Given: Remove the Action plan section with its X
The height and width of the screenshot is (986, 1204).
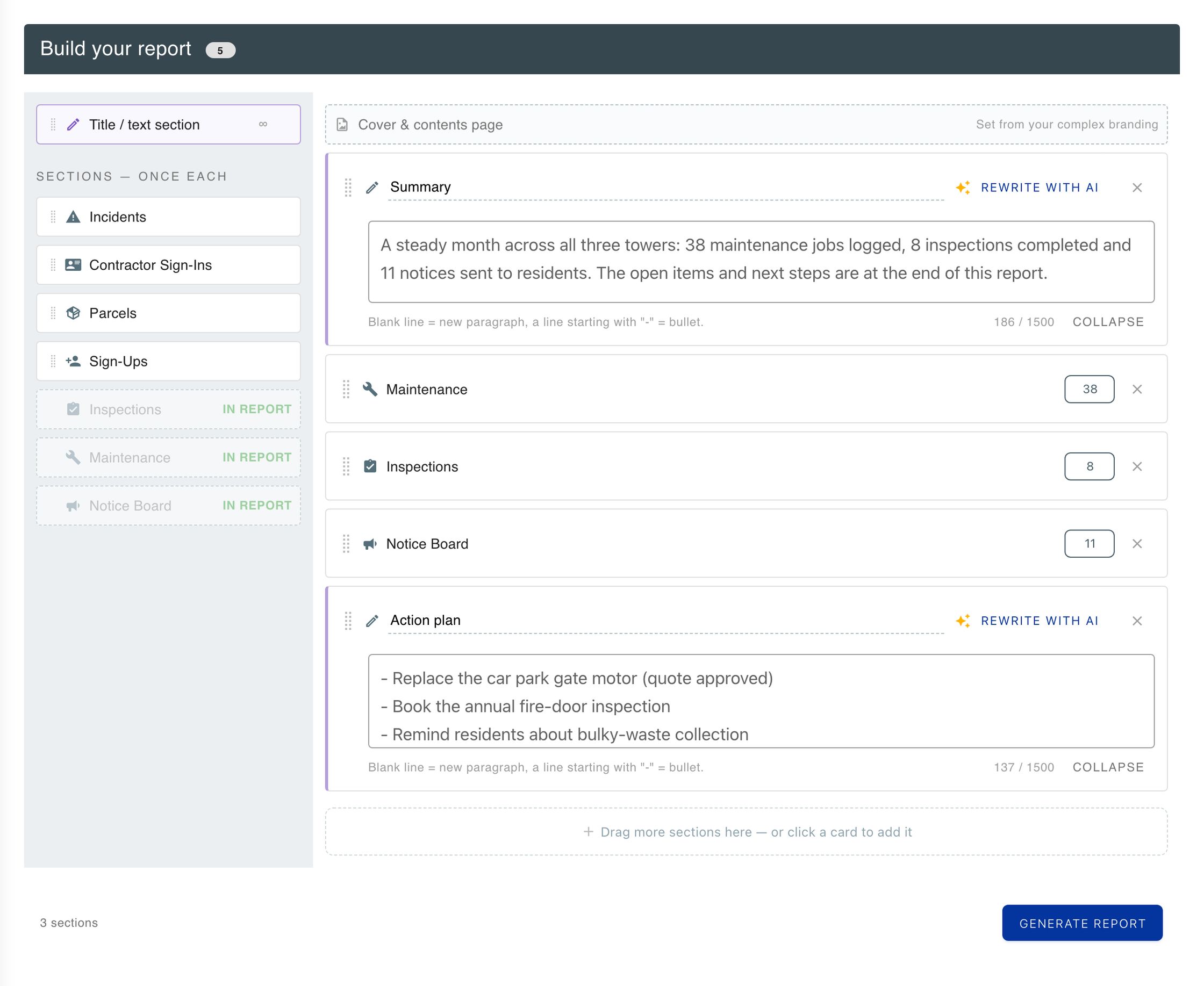Looking at the screenshot, I should pos(1137,621).
